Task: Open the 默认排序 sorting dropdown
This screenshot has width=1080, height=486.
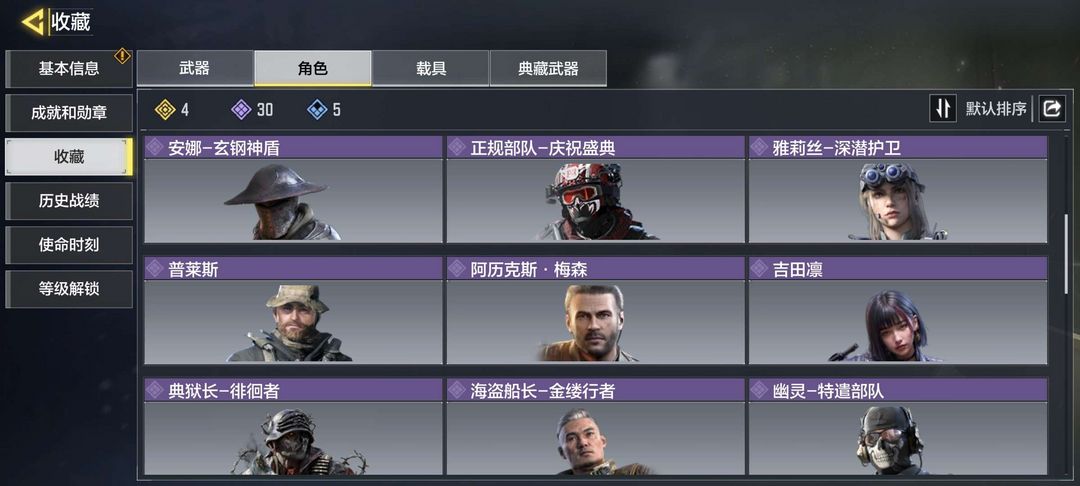Action: point(995,109)
